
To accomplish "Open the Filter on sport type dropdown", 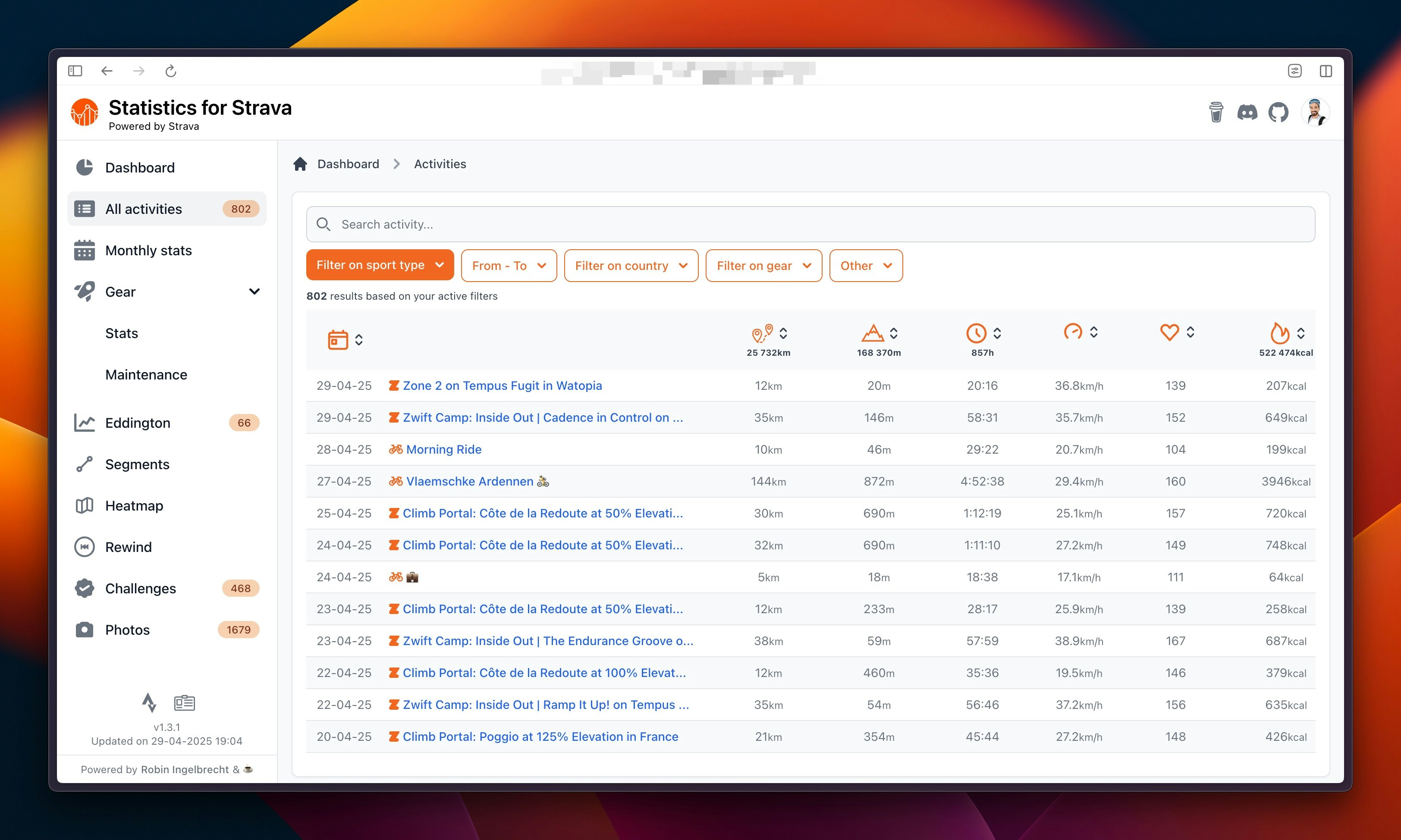I will (379, 265).
